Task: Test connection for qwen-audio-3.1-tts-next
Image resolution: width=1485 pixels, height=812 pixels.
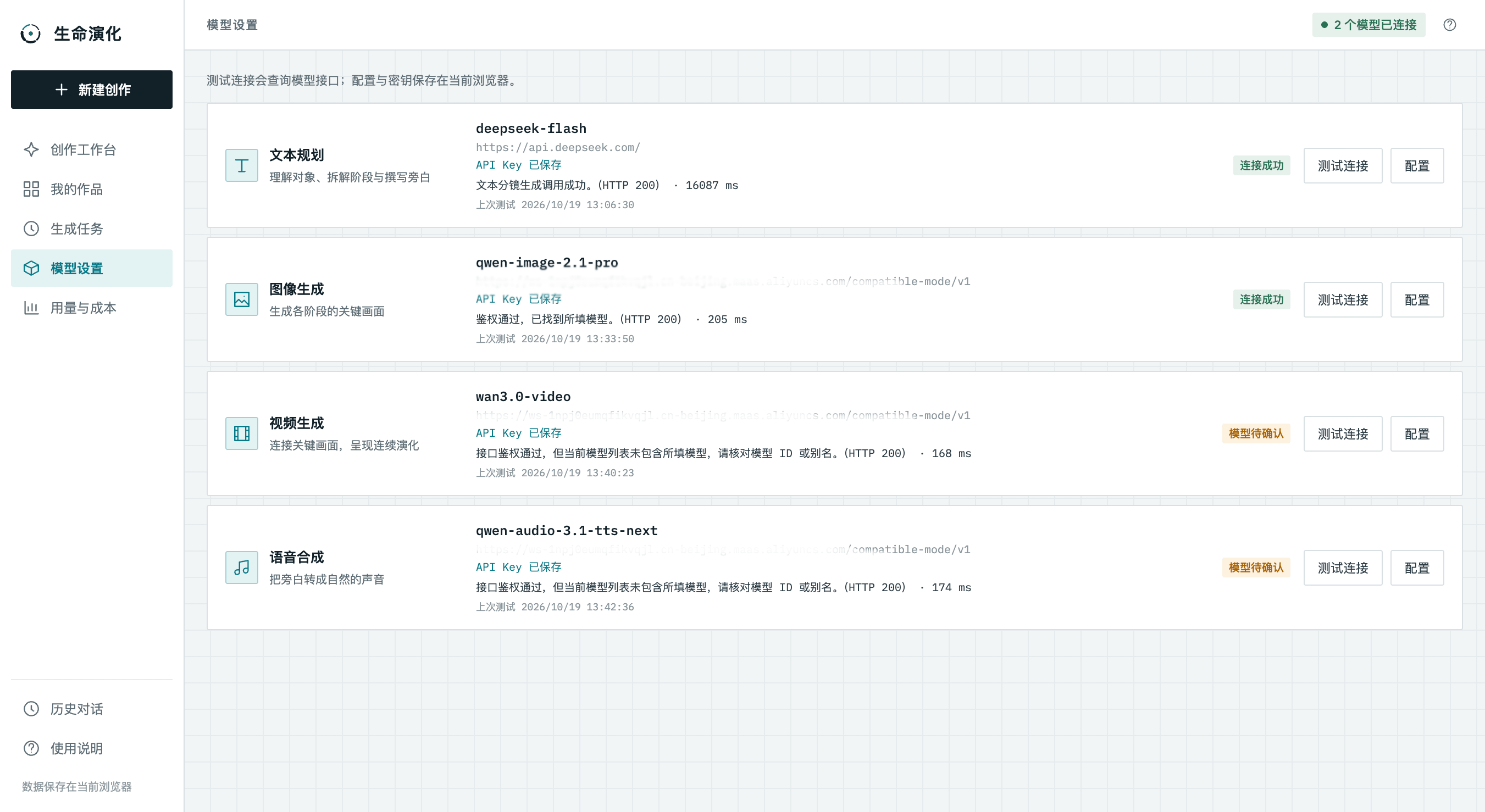Action: click(x=1343, y=568)
